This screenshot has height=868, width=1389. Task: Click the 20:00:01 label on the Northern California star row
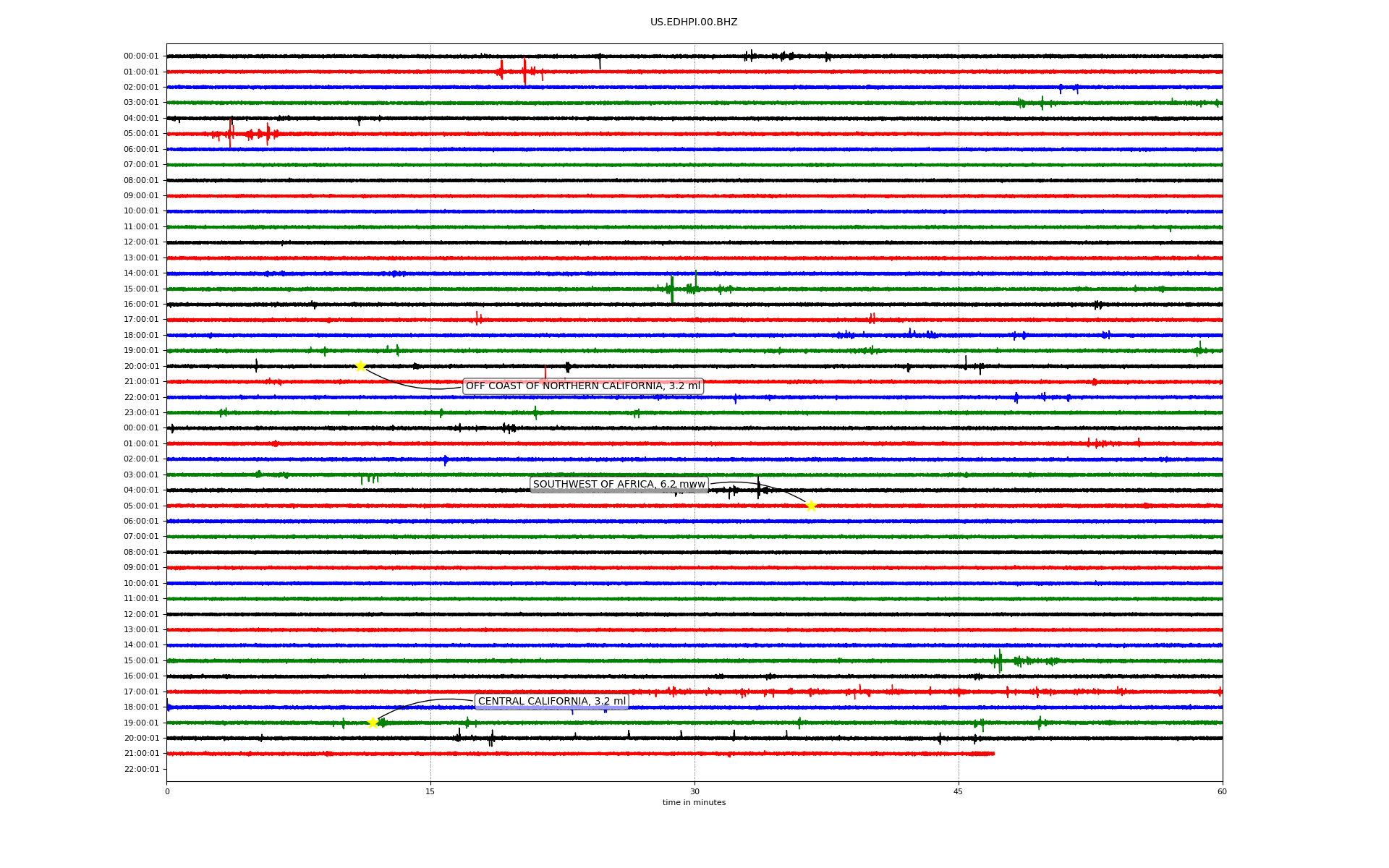coord(141,367)
